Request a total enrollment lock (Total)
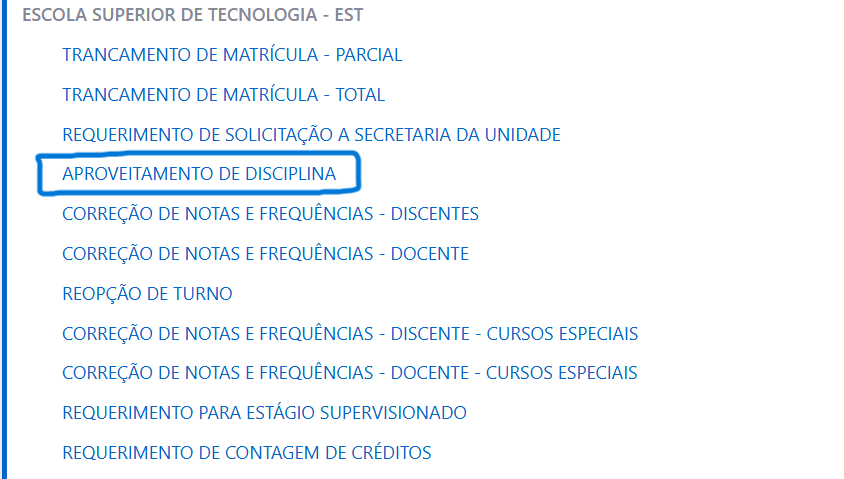Viewport: 844px width, 479px height. click(x=223, y=95)
